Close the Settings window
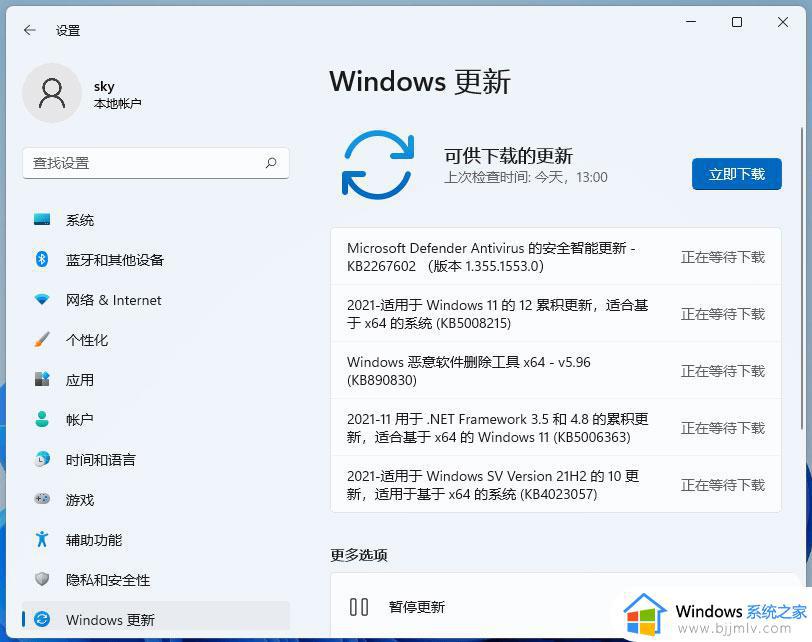812x642 pixels. tap(782, 22)
